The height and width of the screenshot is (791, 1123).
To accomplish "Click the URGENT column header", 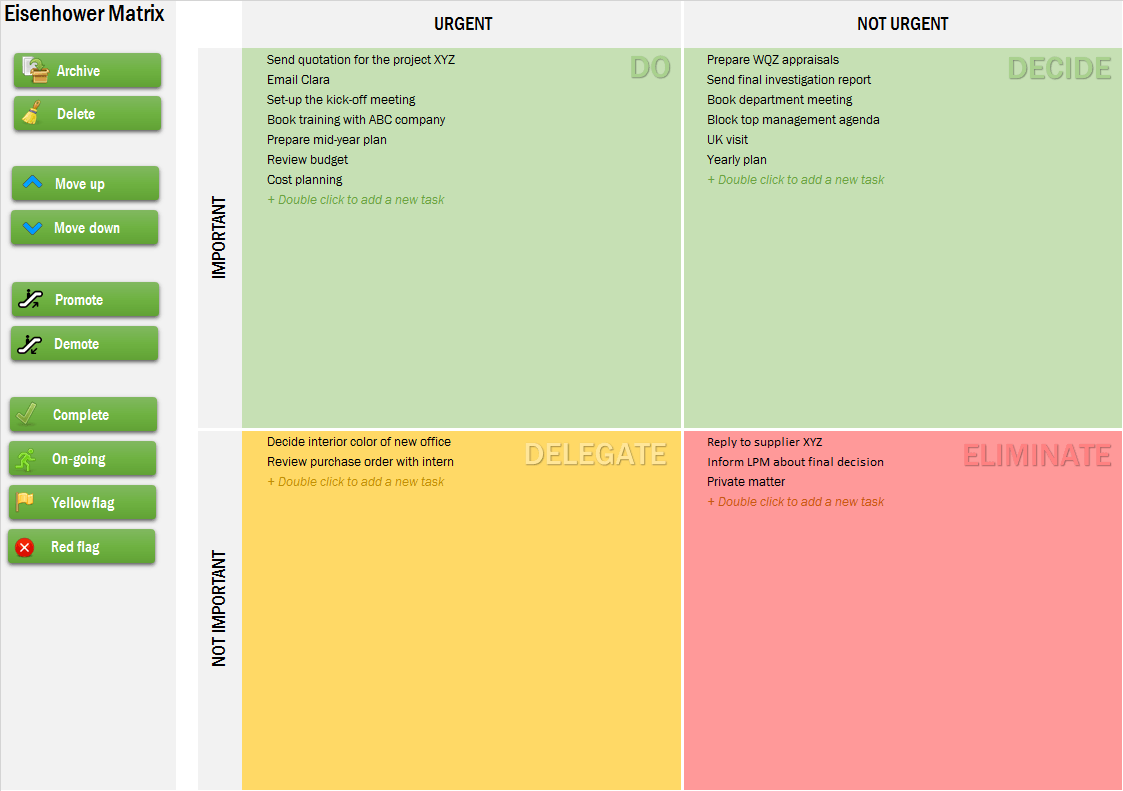I will point(463,23).
